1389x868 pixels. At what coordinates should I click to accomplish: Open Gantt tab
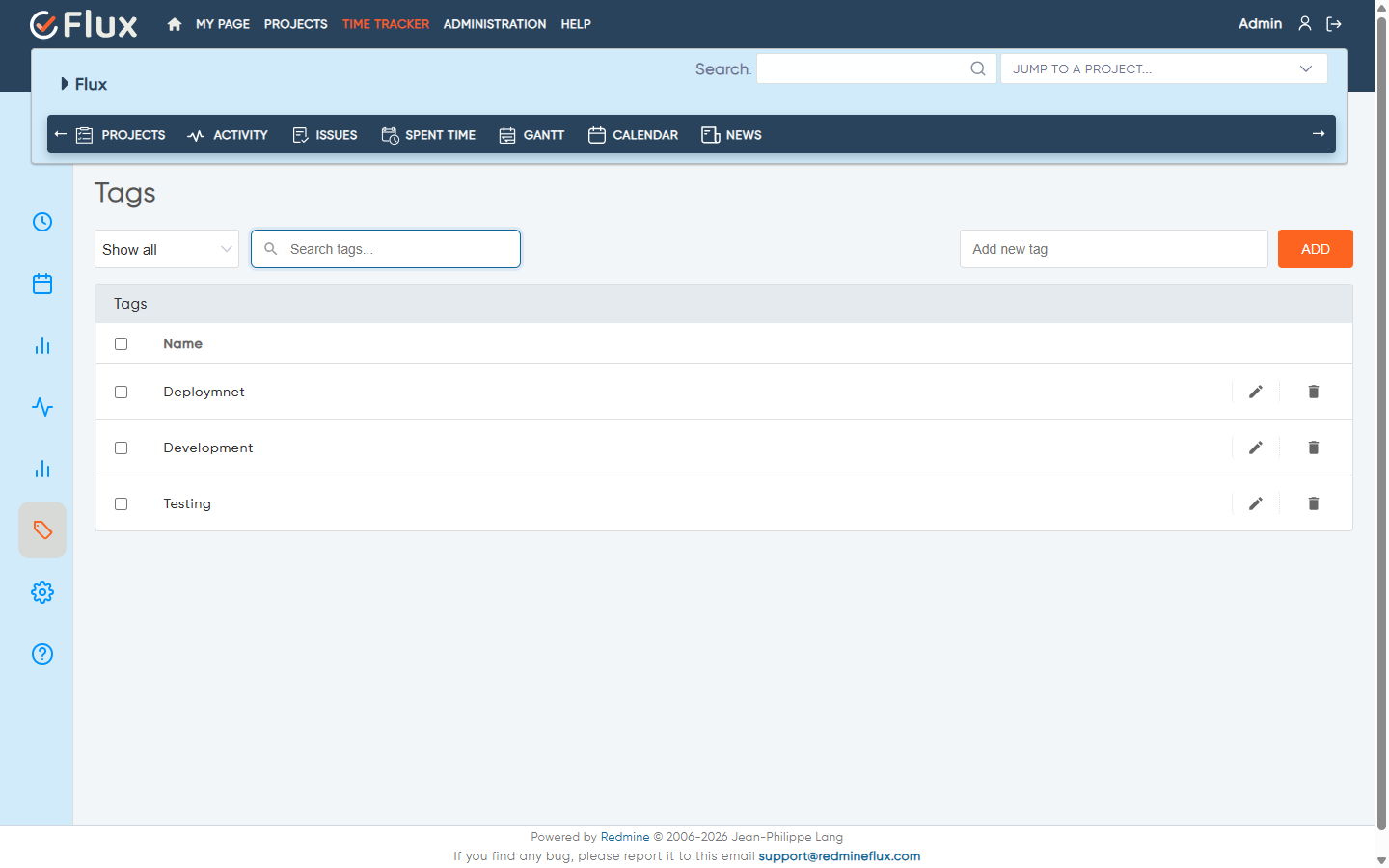point(531,135)
